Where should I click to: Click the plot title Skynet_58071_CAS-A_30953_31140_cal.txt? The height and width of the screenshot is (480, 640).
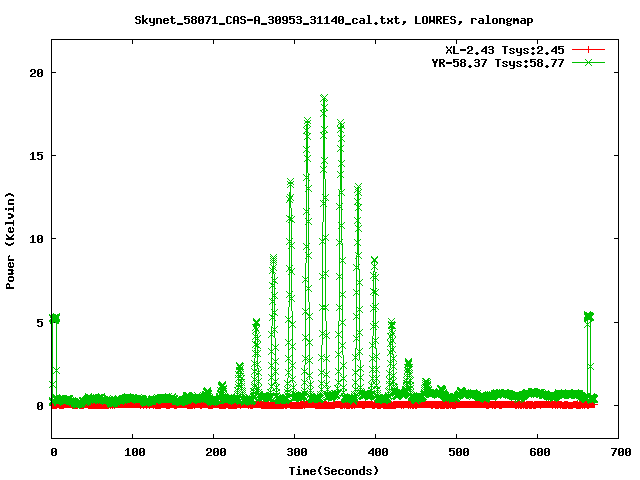[x=333, y=20]
